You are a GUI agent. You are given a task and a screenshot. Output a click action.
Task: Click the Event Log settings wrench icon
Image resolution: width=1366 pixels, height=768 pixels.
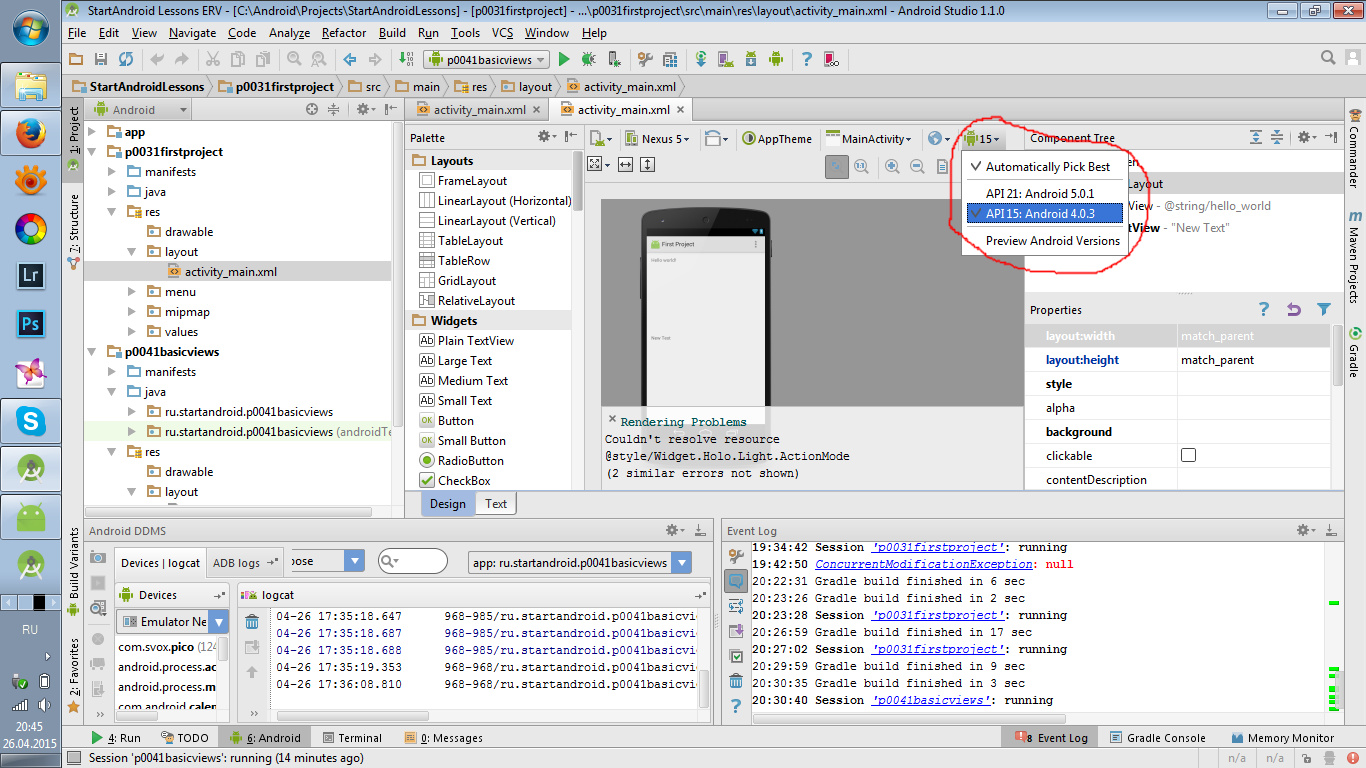click(736, 556)
